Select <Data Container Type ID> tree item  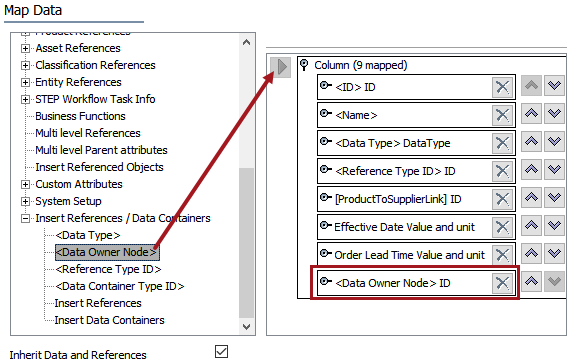[x=120, y=286]
